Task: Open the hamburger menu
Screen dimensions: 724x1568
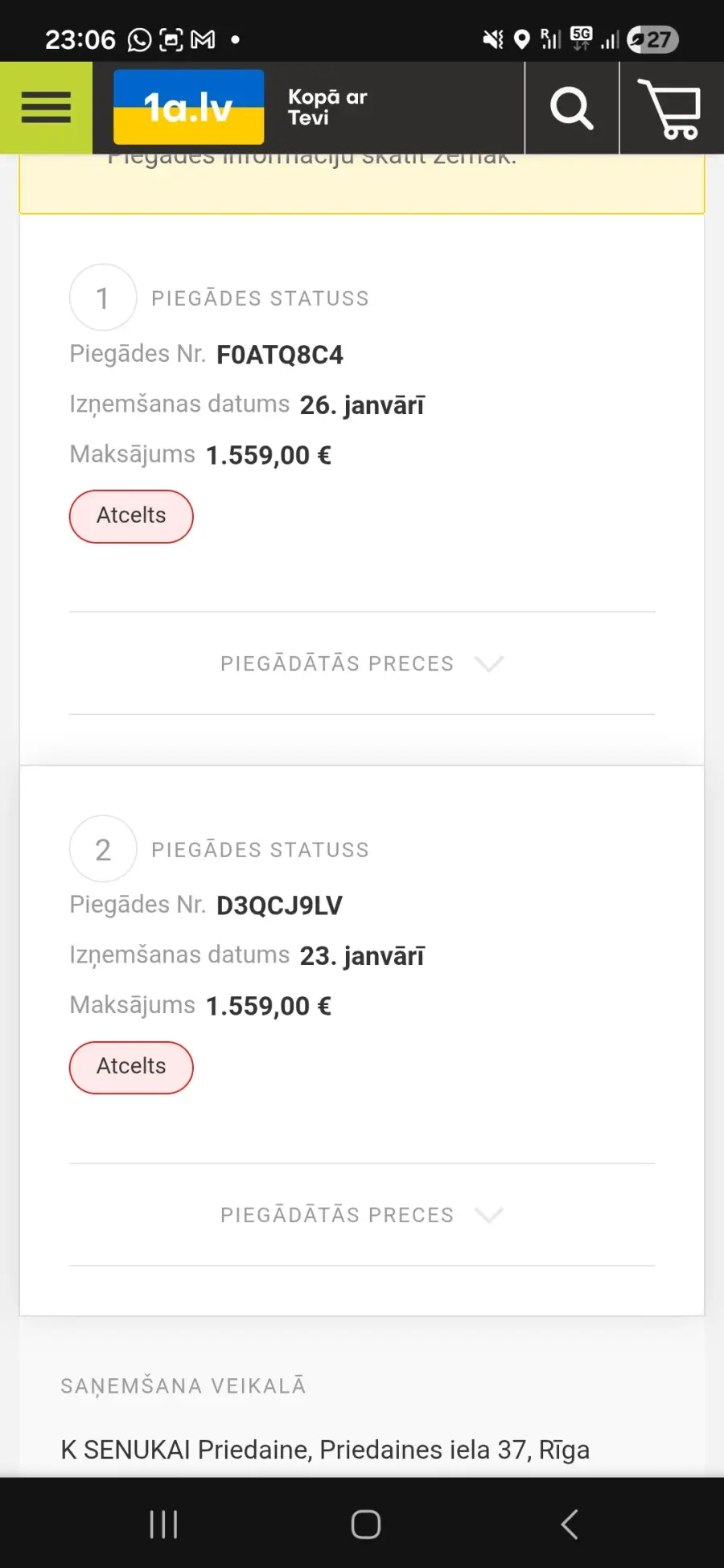Action: [46, 108]
